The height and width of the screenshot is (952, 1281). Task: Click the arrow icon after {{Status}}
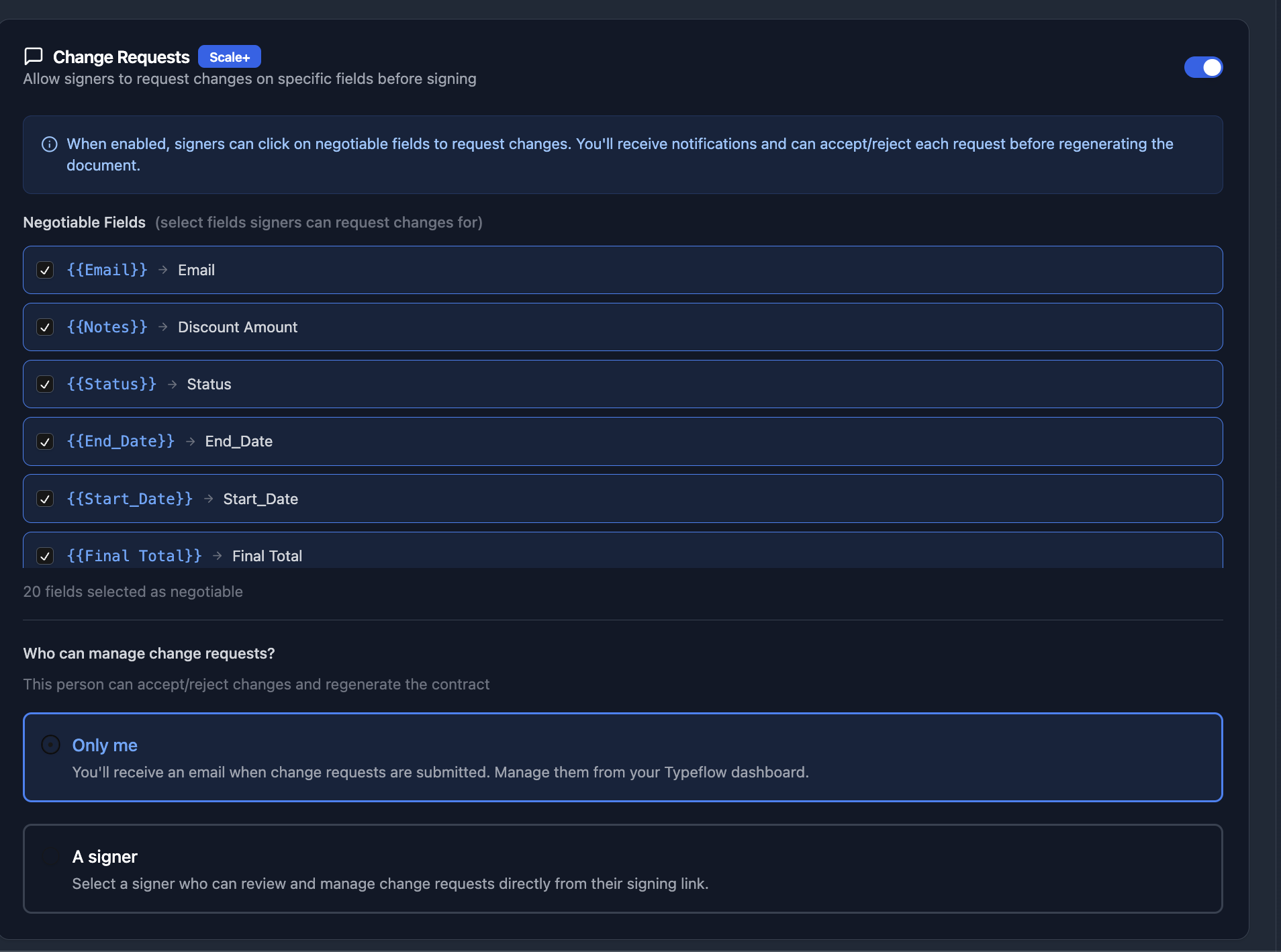[x=172, y=384]
